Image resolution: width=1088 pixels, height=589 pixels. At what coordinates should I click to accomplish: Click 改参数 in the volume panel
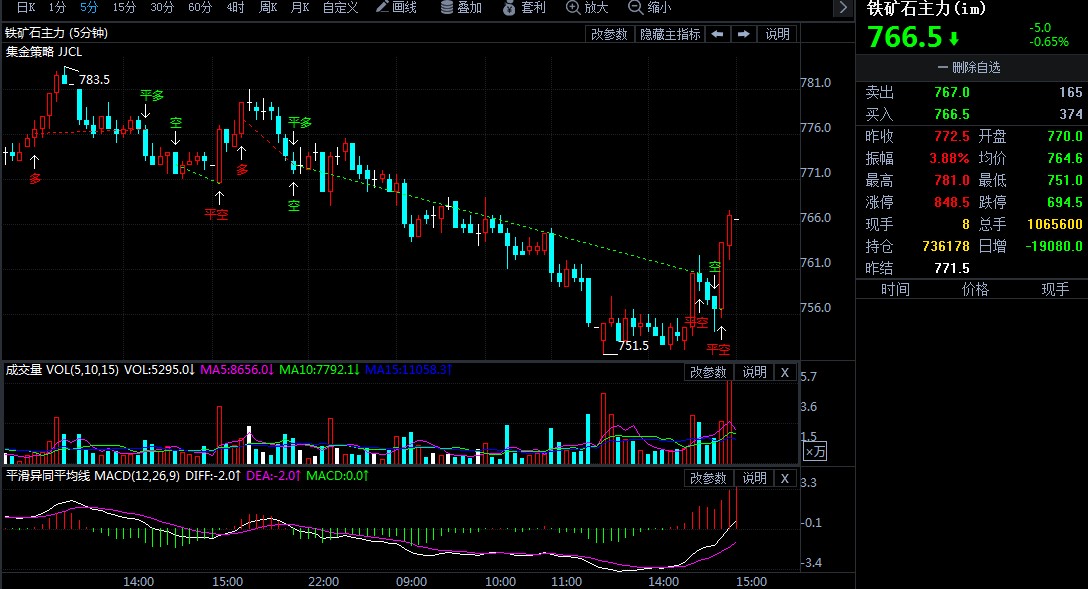click(708, 373)
